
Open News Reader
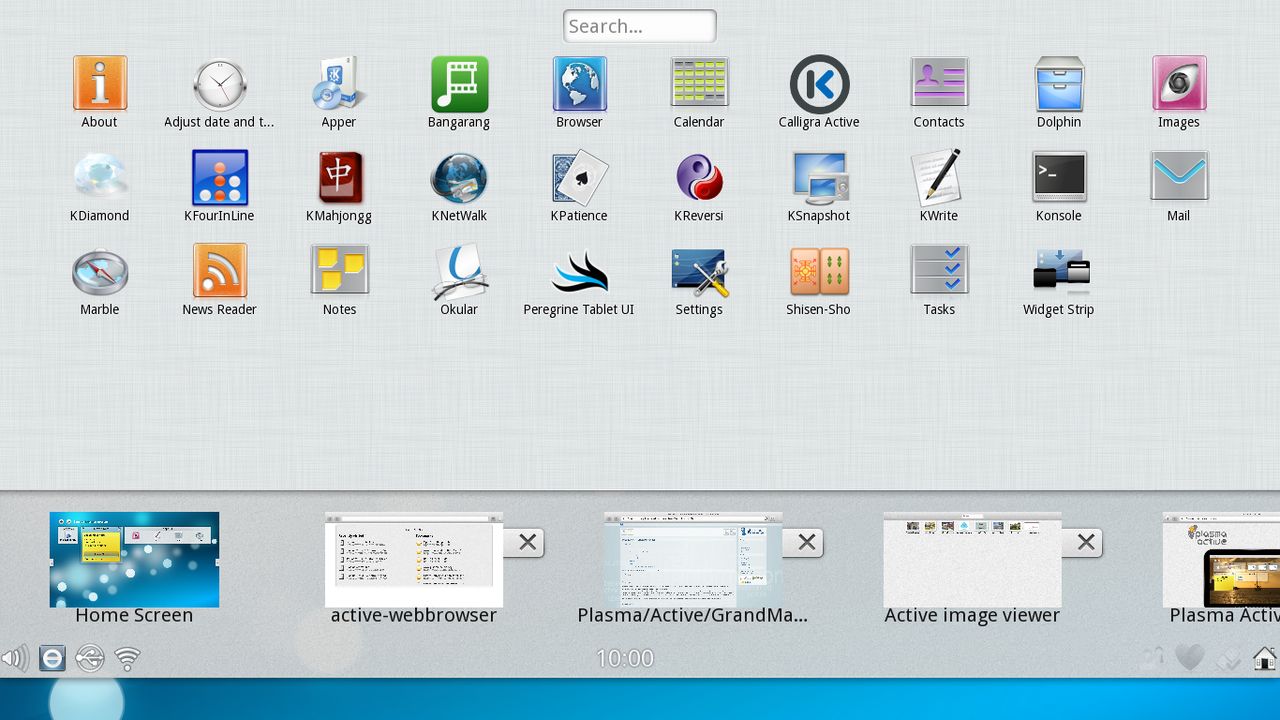(219, 280)
